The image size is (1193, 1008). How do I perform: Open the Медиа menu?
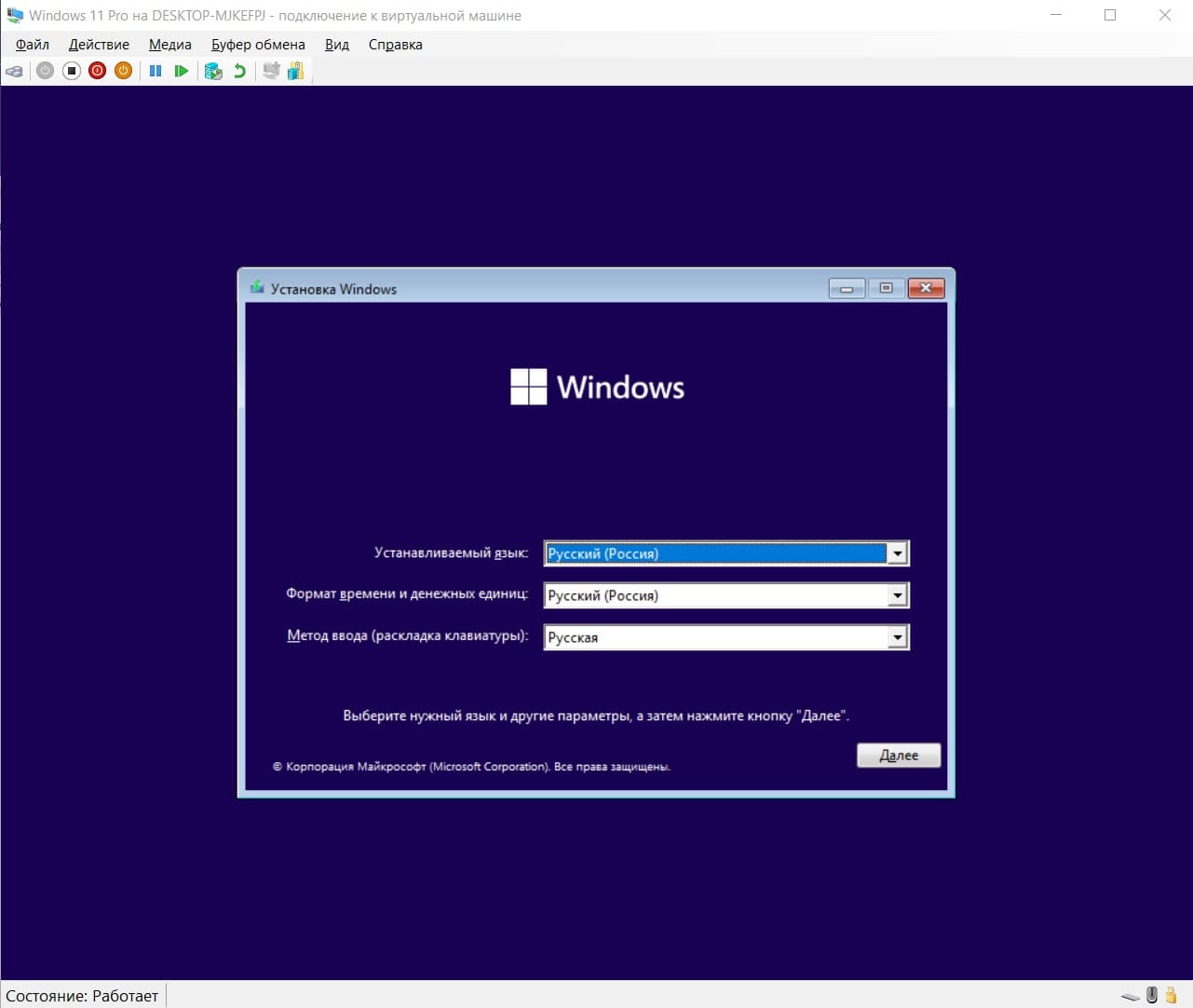[170, 45]
